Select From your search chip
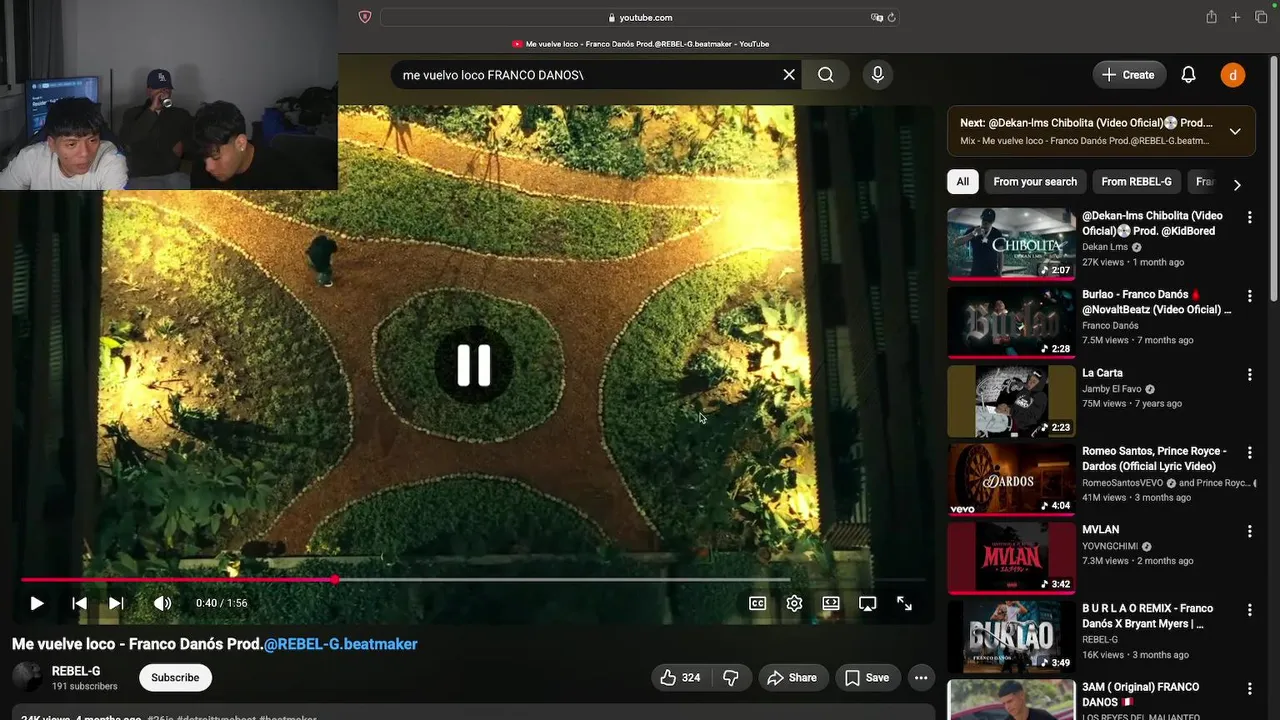Viewport: 1280px width, 720px height. pyautogui.click(x=1035, y=182)
